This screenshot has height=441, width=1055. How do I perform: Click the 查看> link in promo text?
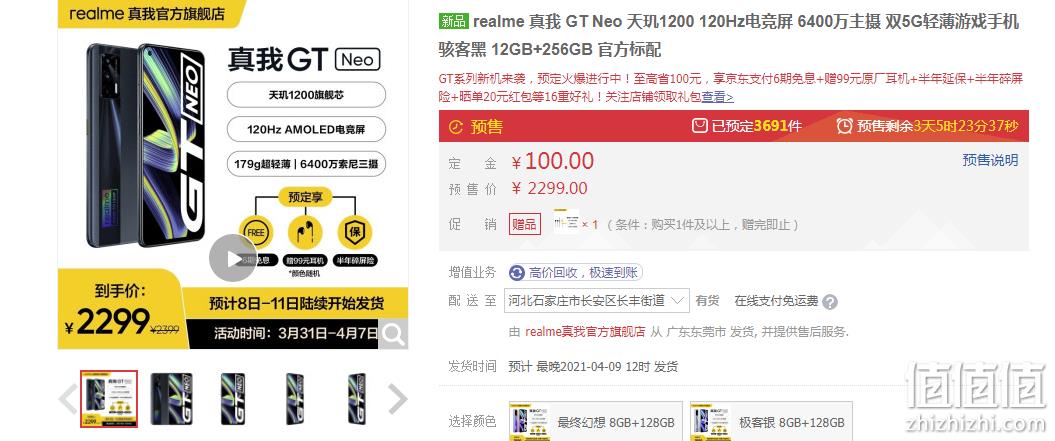coord(717,97)
